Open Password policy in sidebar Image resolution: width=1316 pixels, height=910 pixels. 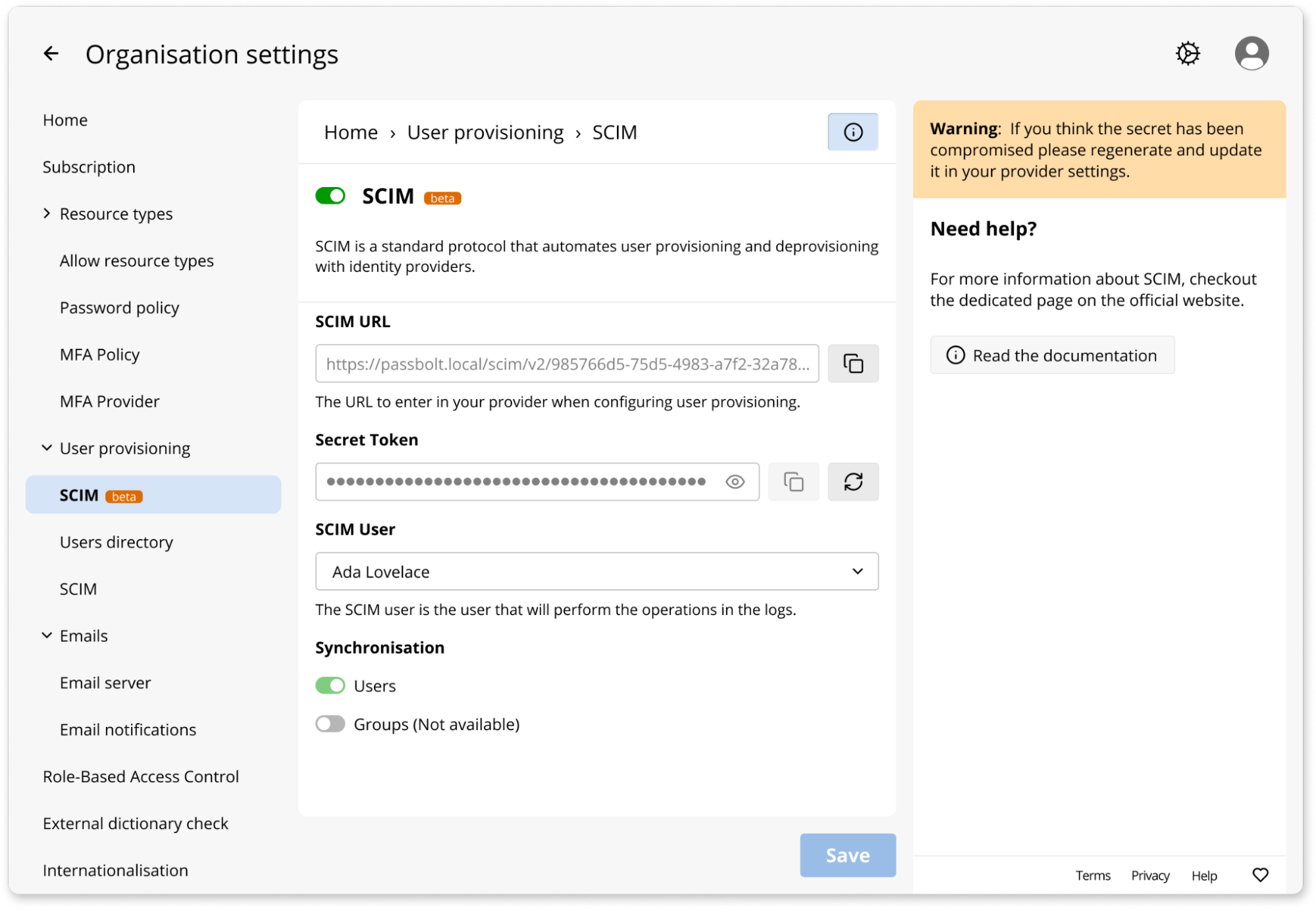pos(119,308)
